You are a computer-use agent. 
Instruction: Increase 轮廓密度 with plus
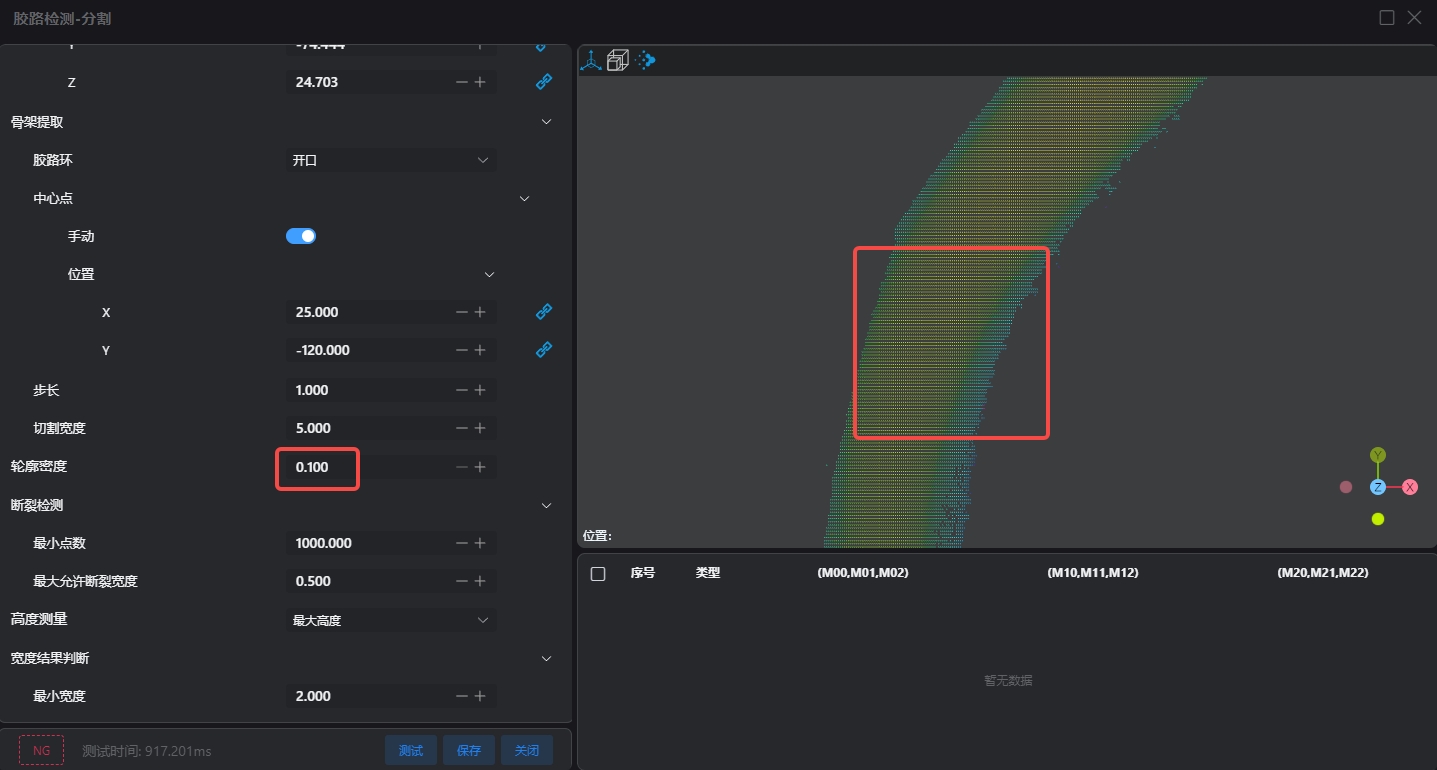click(480, 467)
